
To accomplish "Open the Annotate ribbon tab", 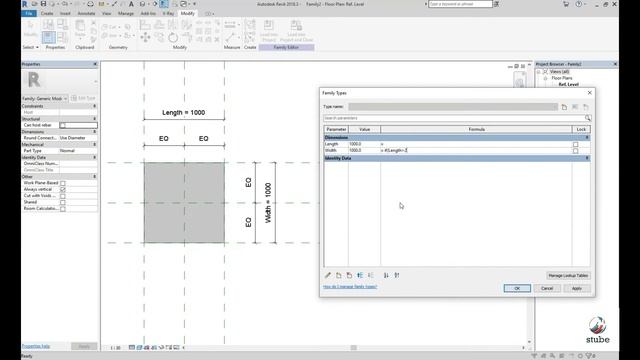I will (87, 13).
